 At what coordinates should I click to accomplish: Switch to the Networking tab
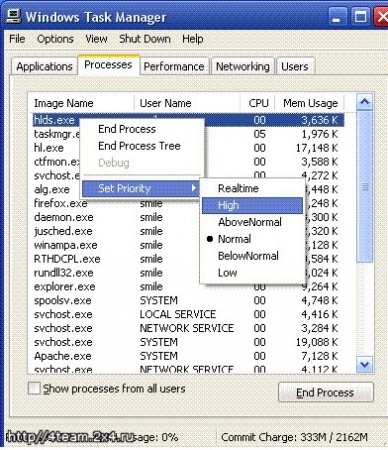pos(242,66)
